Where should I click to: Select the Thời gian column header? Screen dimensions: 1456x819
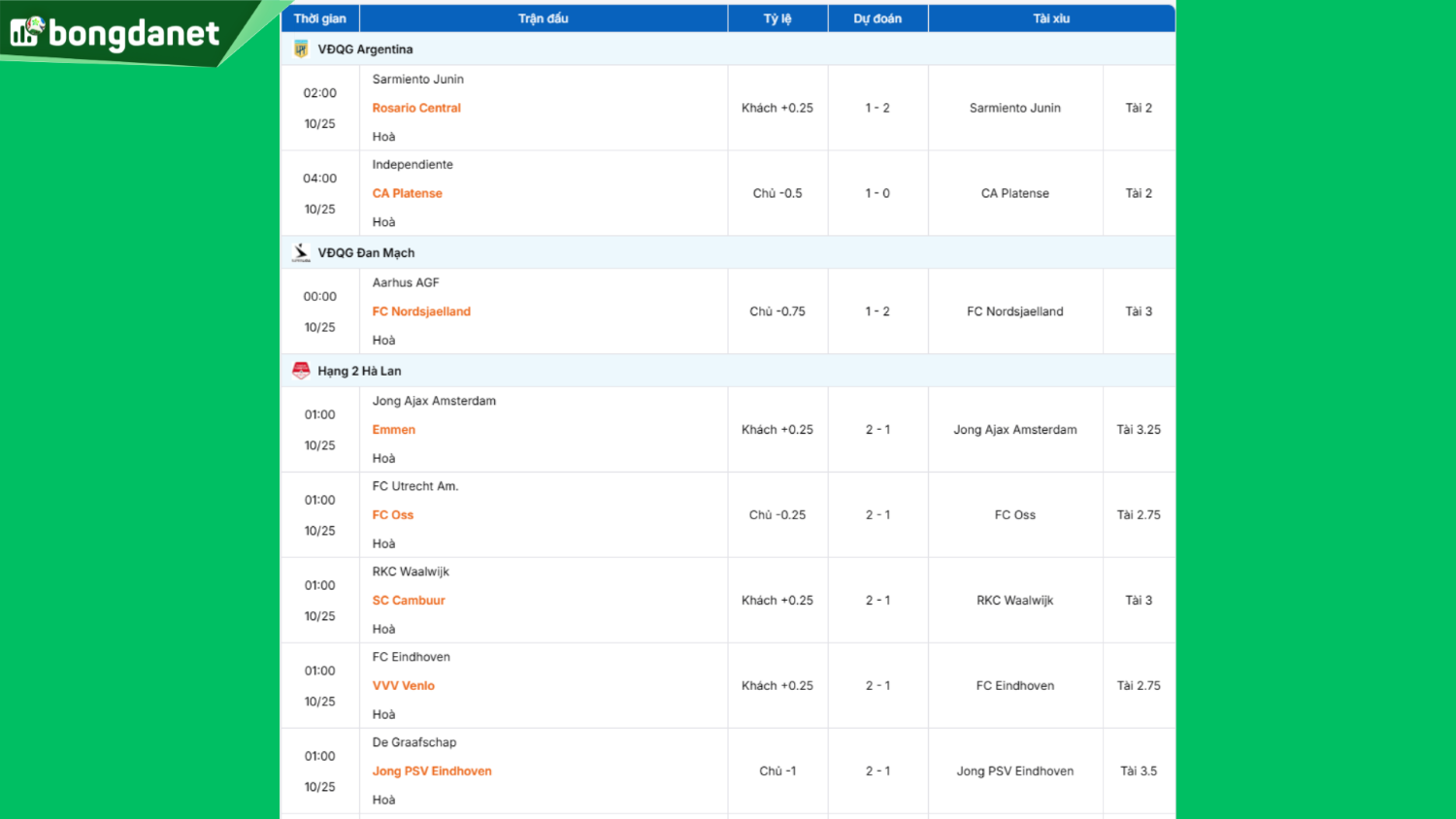point(319,18)
